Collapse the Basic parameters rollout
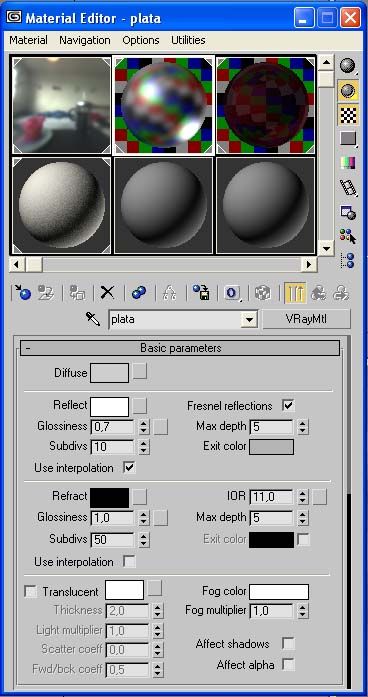Screen dimensions: 368x697 coord(180,348)
